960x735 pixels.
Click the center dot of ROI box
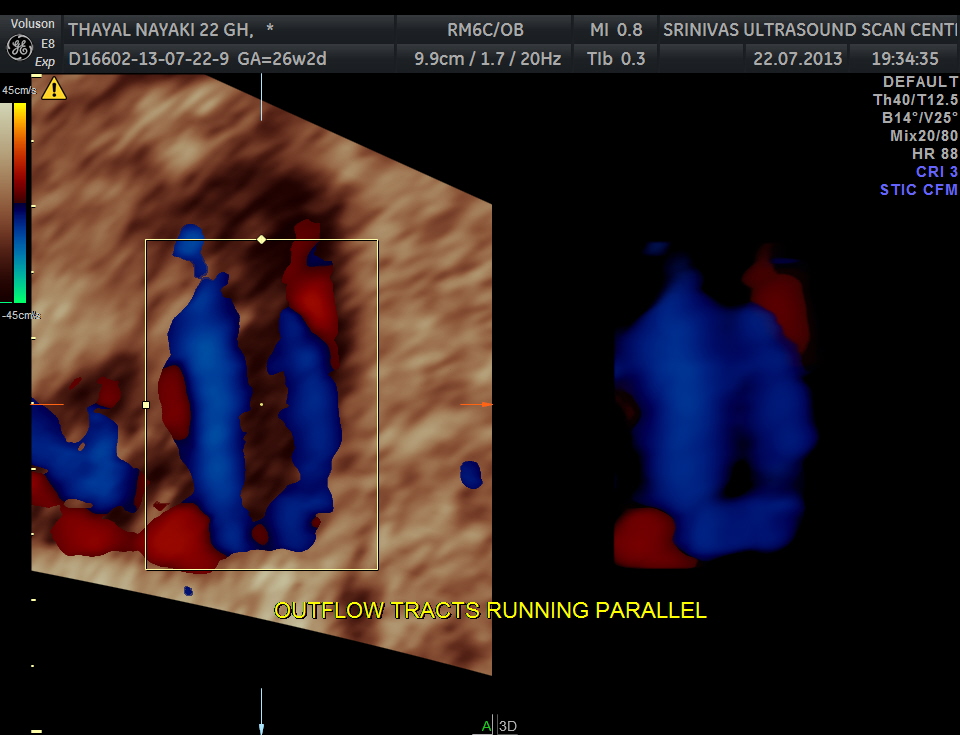click(x=262, y=404)
